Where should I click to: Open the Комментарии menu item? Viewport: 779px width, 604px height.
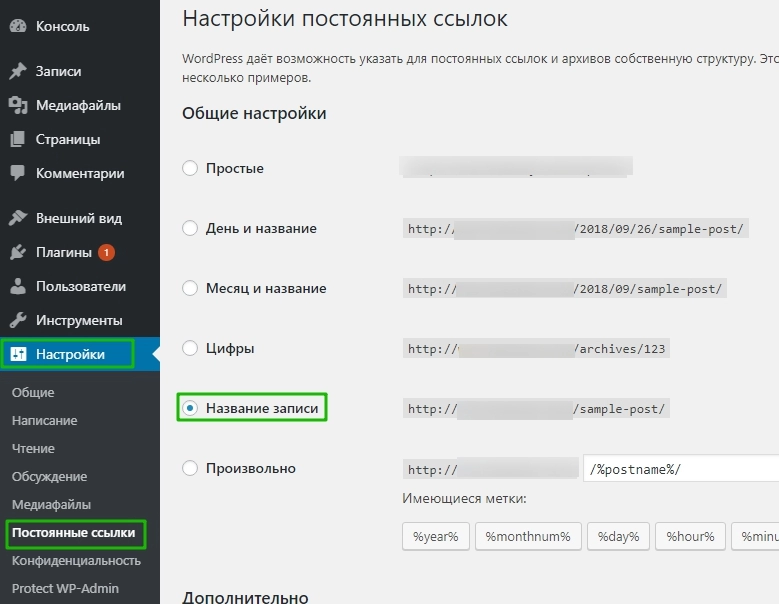pyautogui.click(x=80, y=173)
